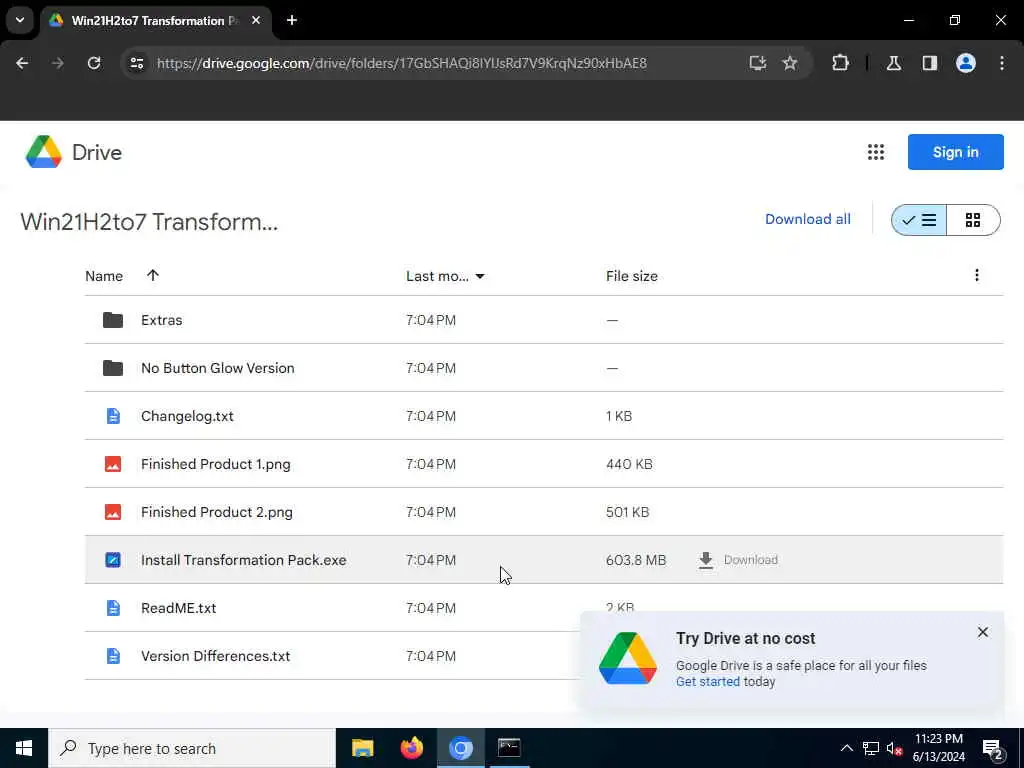Click the Finished Product 2.png image icon
Image resolution: width=1024 pixels, height=768 pixels.
point(113,512)
